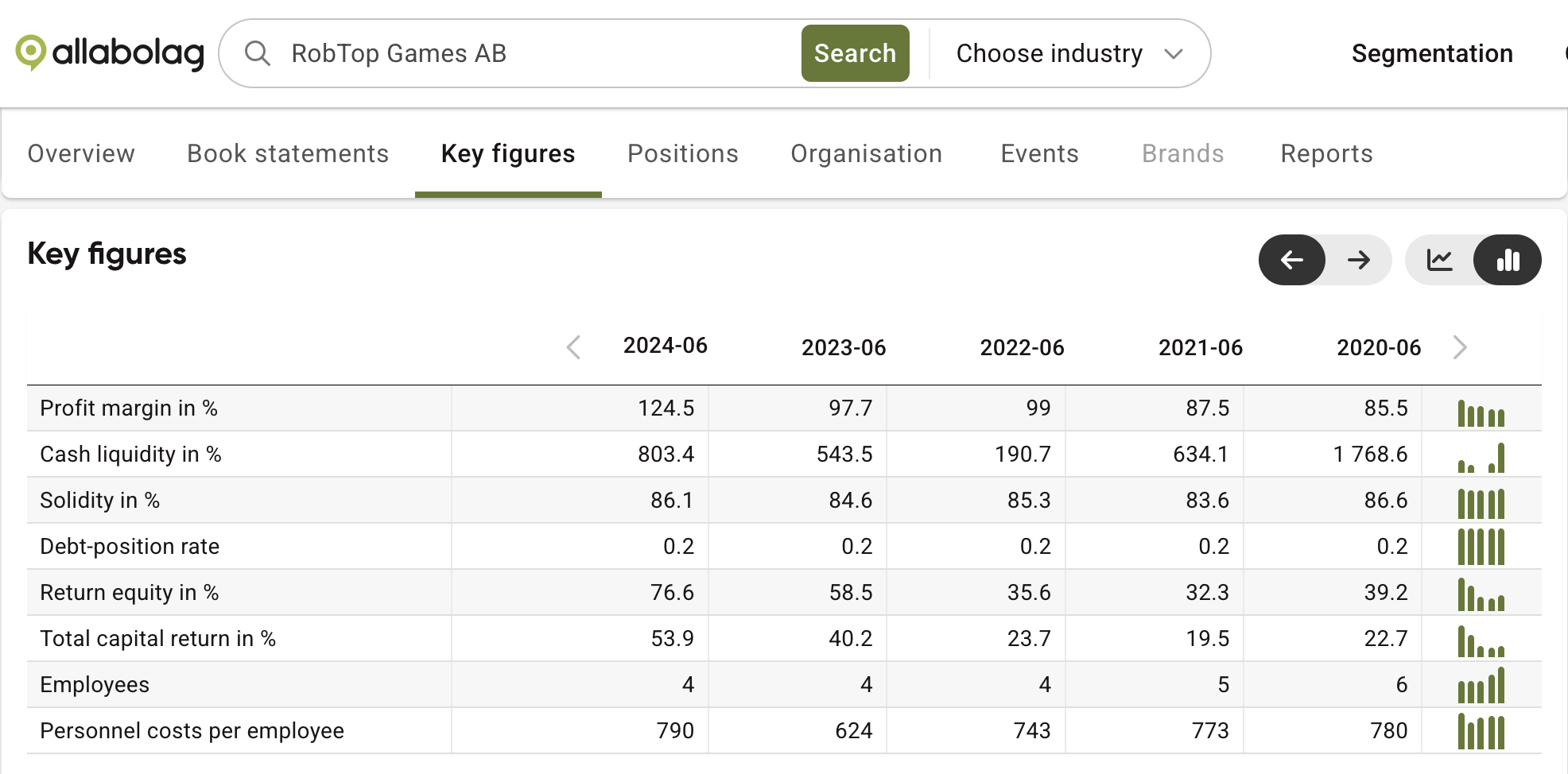Image resolution: width=1568 pixels, height=774 pixels.
Task: Click the 2023-06 column header
Action: pos(844,347)
